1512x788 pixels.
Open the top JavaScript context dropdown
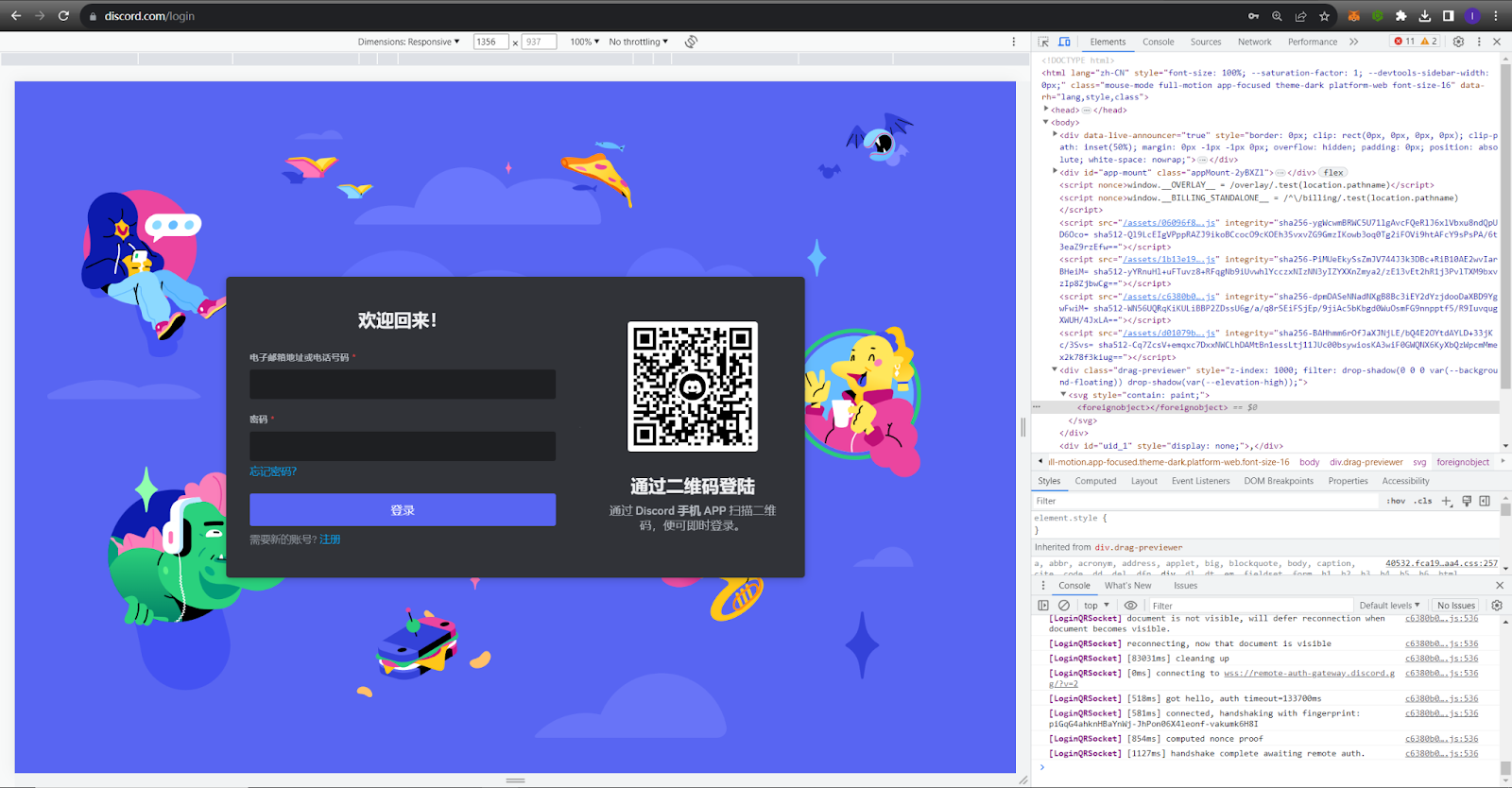(x=1096, y=606)
